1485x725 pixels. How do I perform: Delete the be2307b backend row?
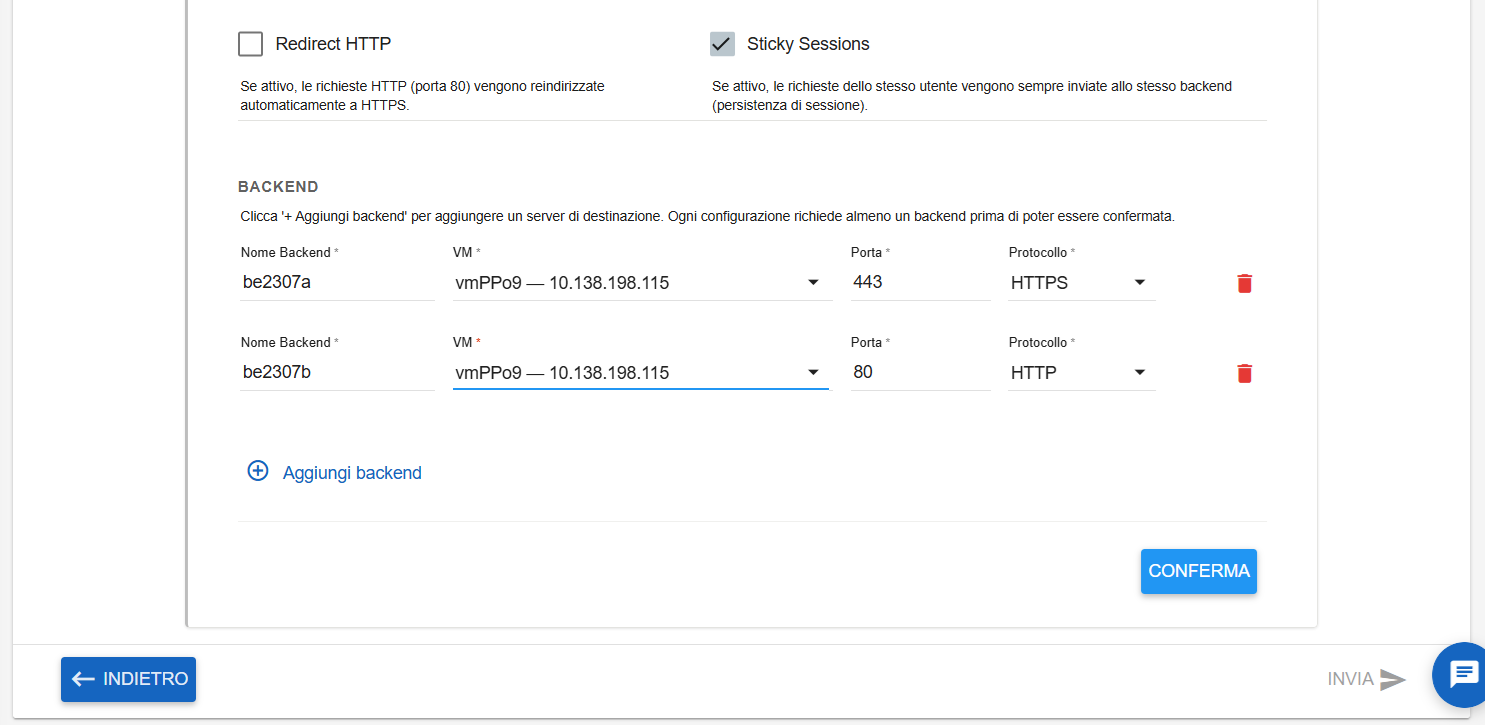coord(1244,373)
